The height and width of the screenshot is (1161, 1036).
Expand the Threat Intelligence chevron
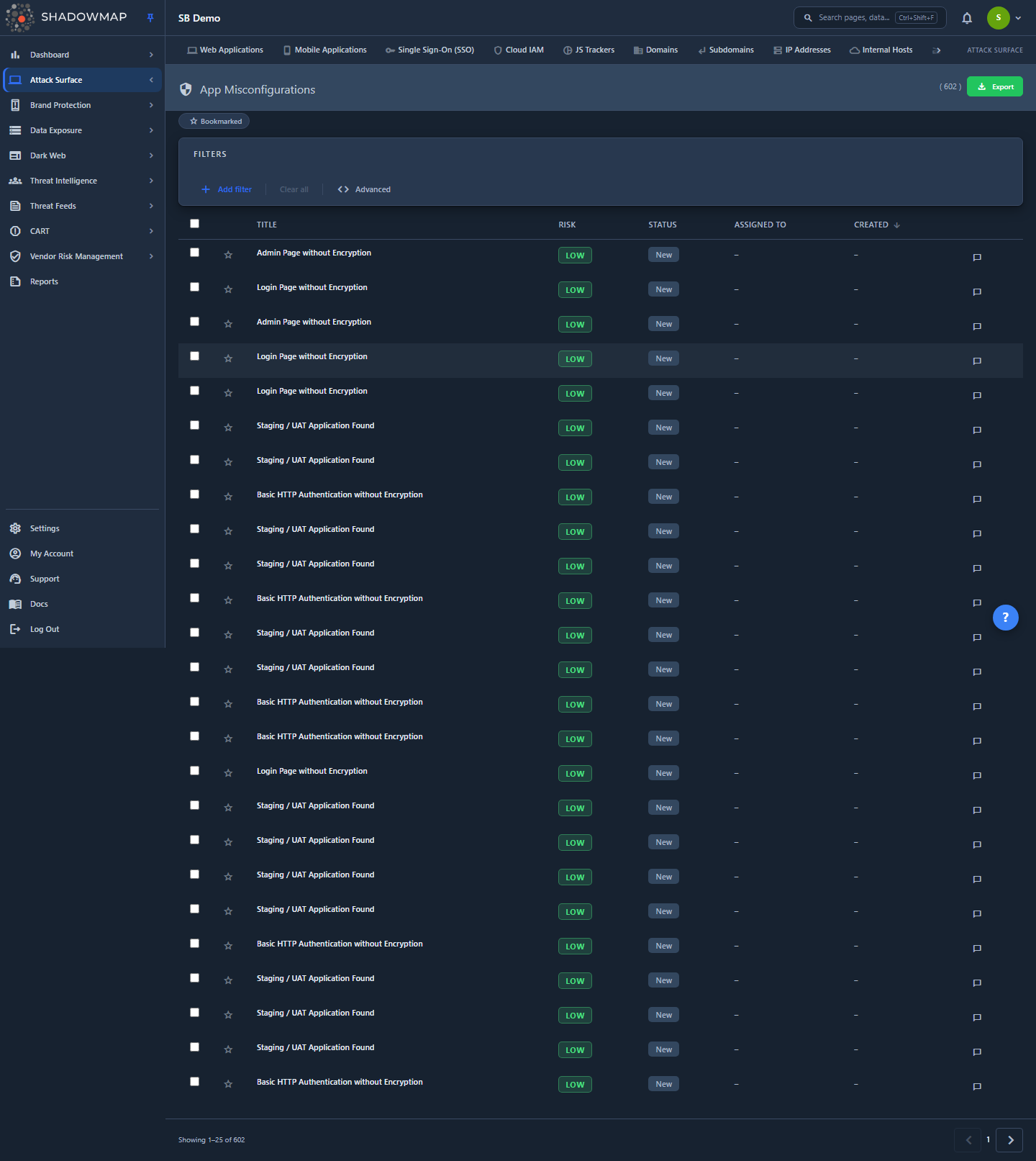point(151,181)
